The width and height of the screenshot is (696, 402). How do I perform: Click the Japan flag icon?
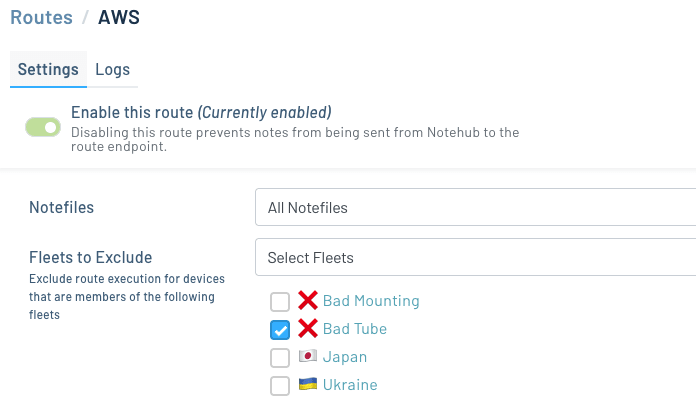pyautogui.click(x=307, y=357)
